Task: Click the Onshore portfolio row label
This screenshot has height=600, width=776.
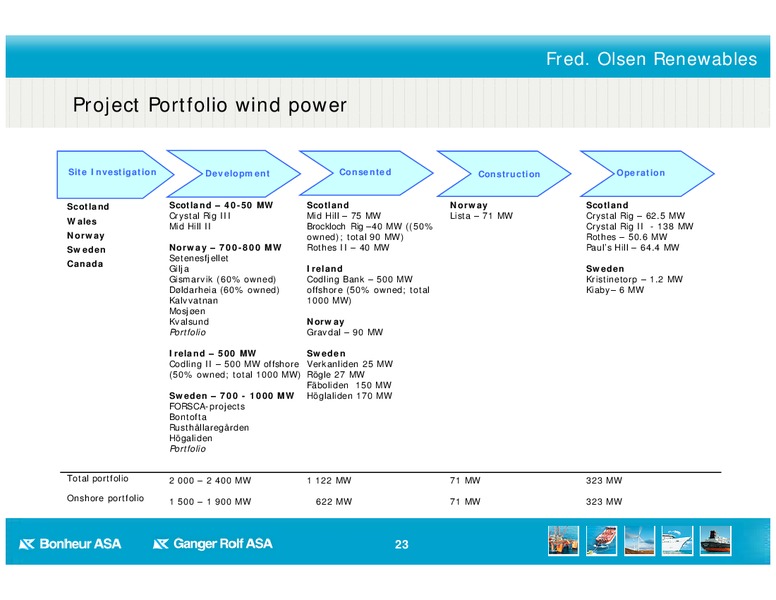Action: click(x=105, y=499)
